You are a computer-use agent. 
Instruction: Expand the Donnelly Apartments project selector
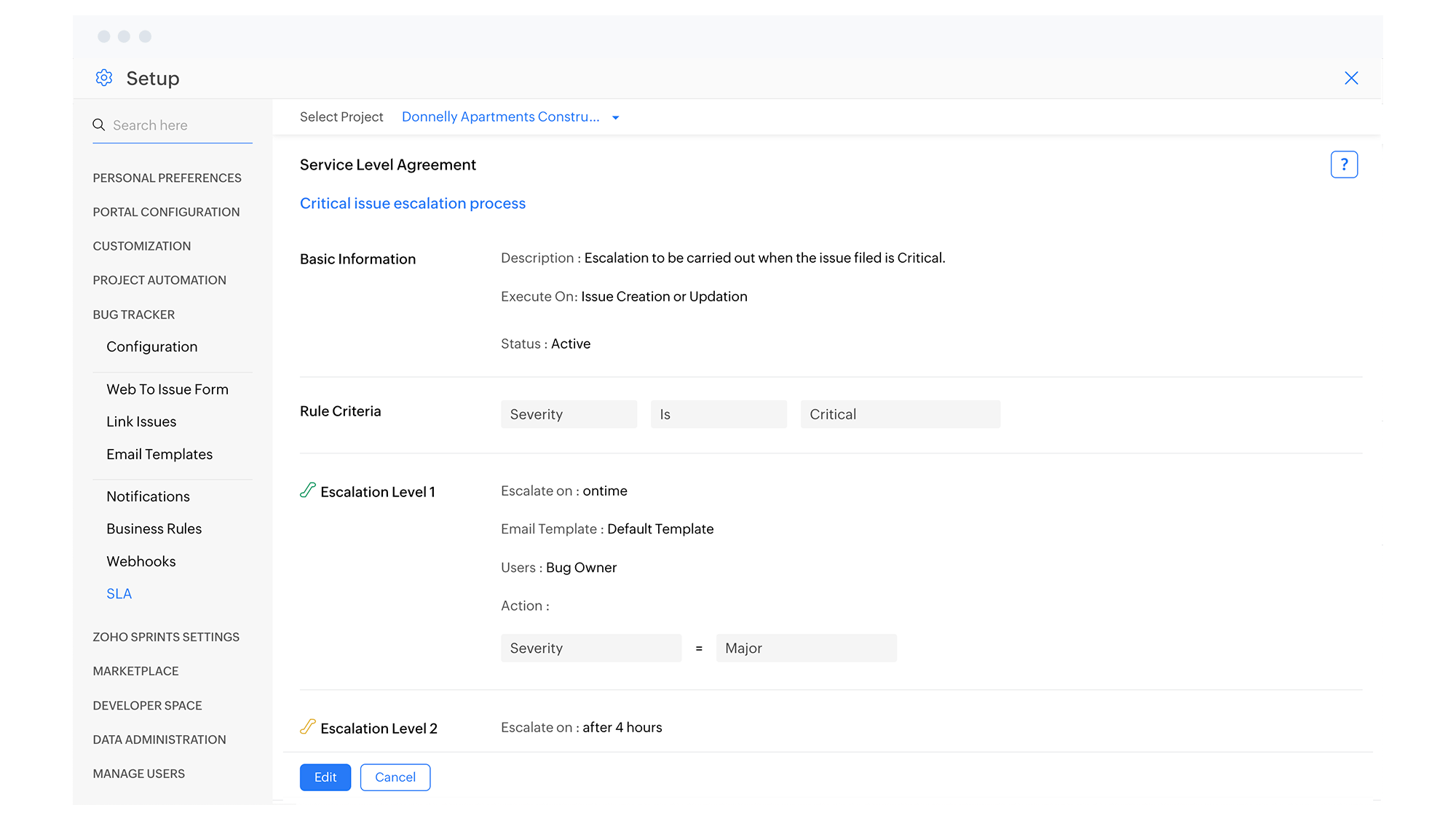pos(500,117)
